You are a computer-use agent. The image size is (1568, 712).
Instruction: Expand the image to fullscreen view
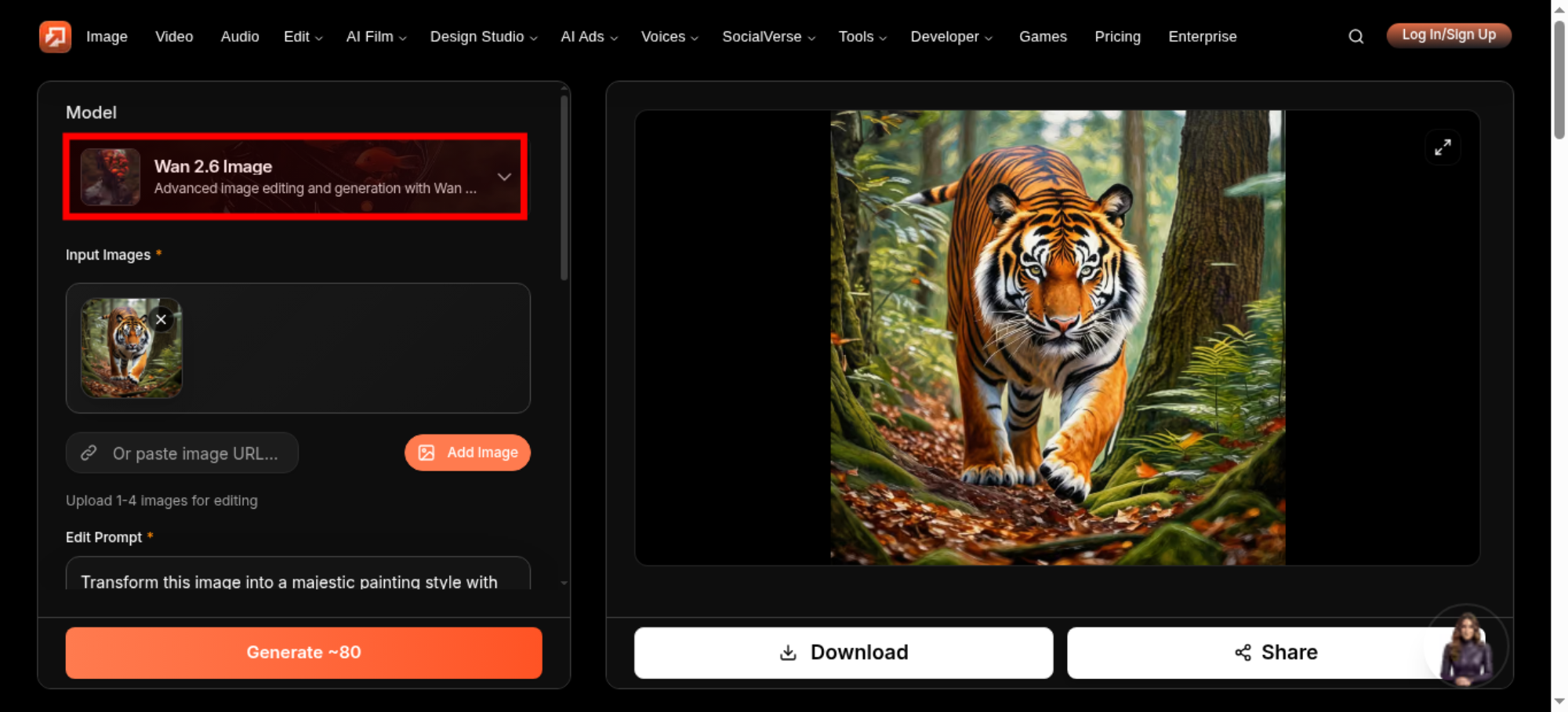point(1443,147)
